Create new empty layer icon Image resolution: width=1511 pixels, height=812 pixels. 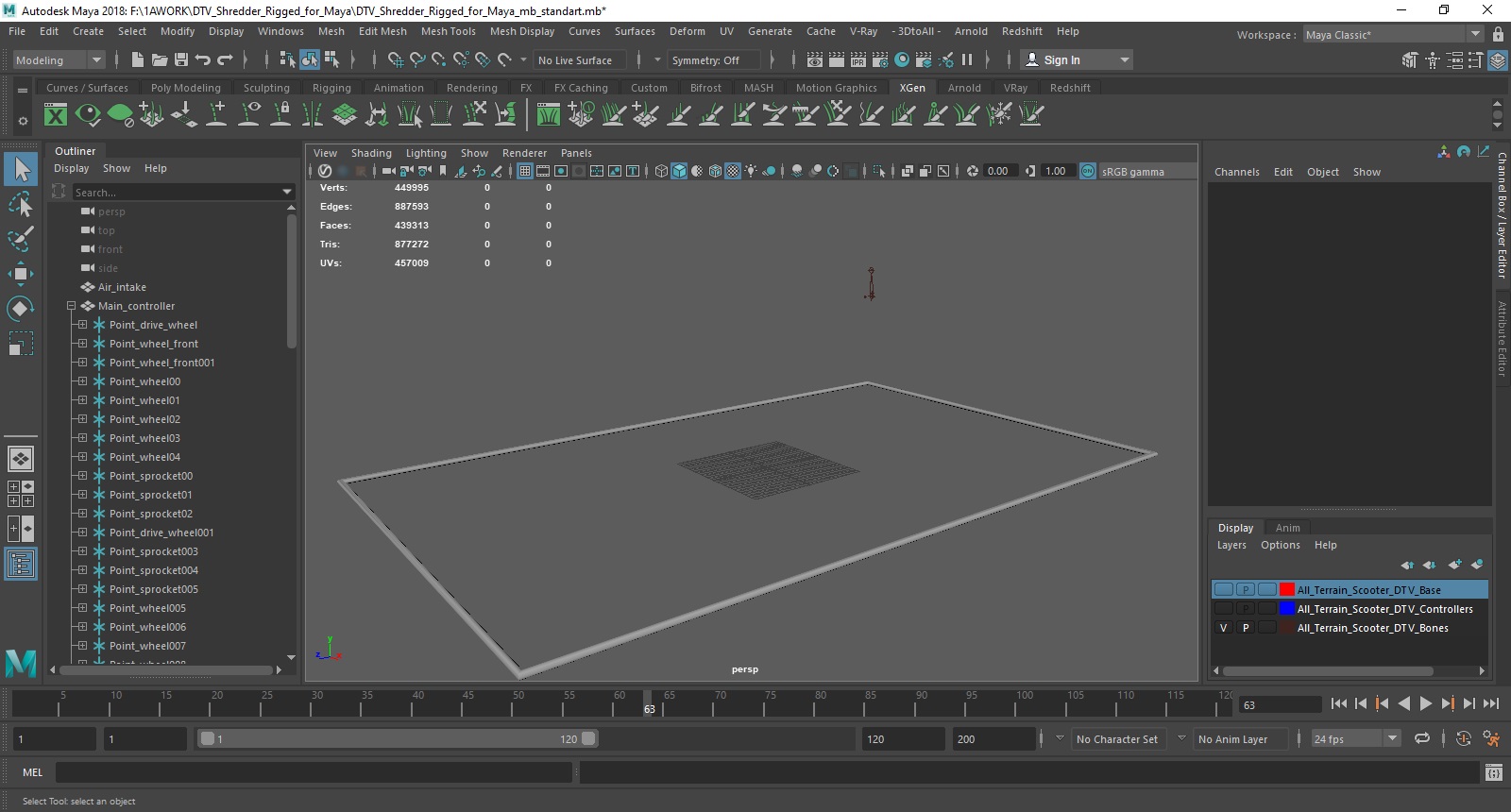(1454, 565)
